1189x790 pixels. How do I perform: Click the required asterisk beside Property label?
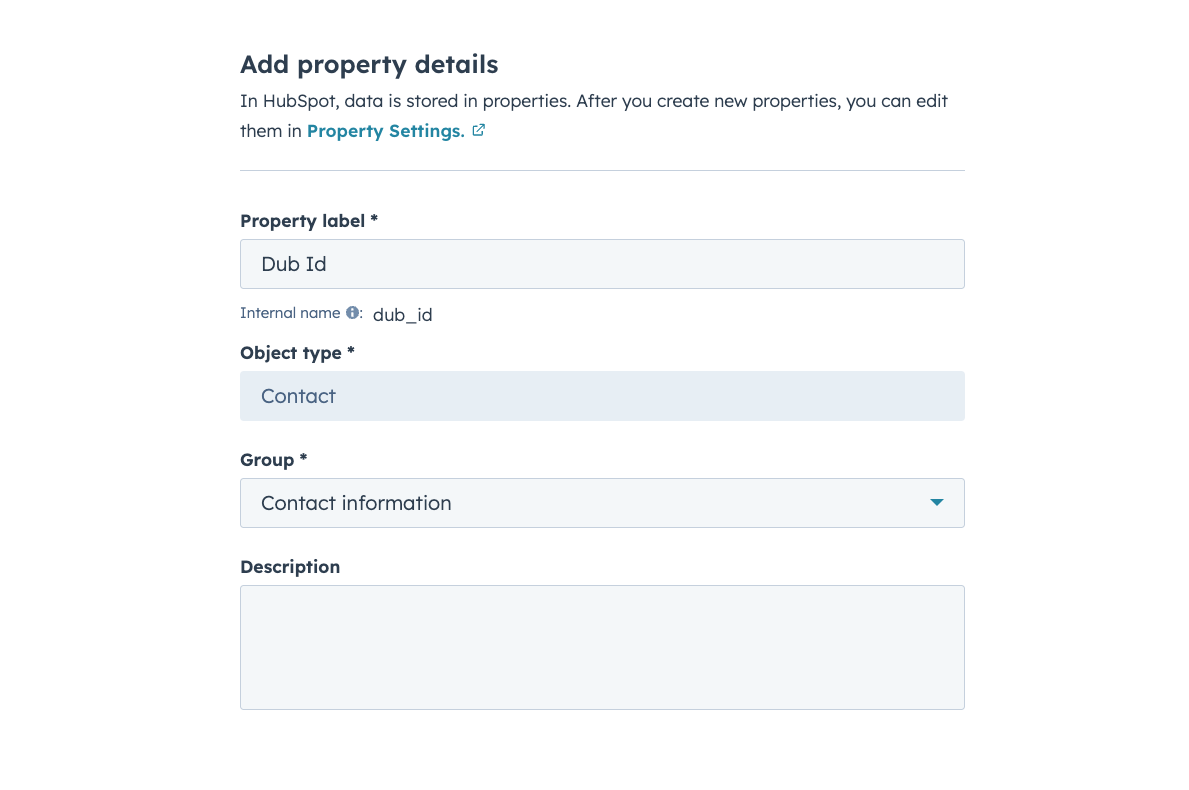(374, 219)
